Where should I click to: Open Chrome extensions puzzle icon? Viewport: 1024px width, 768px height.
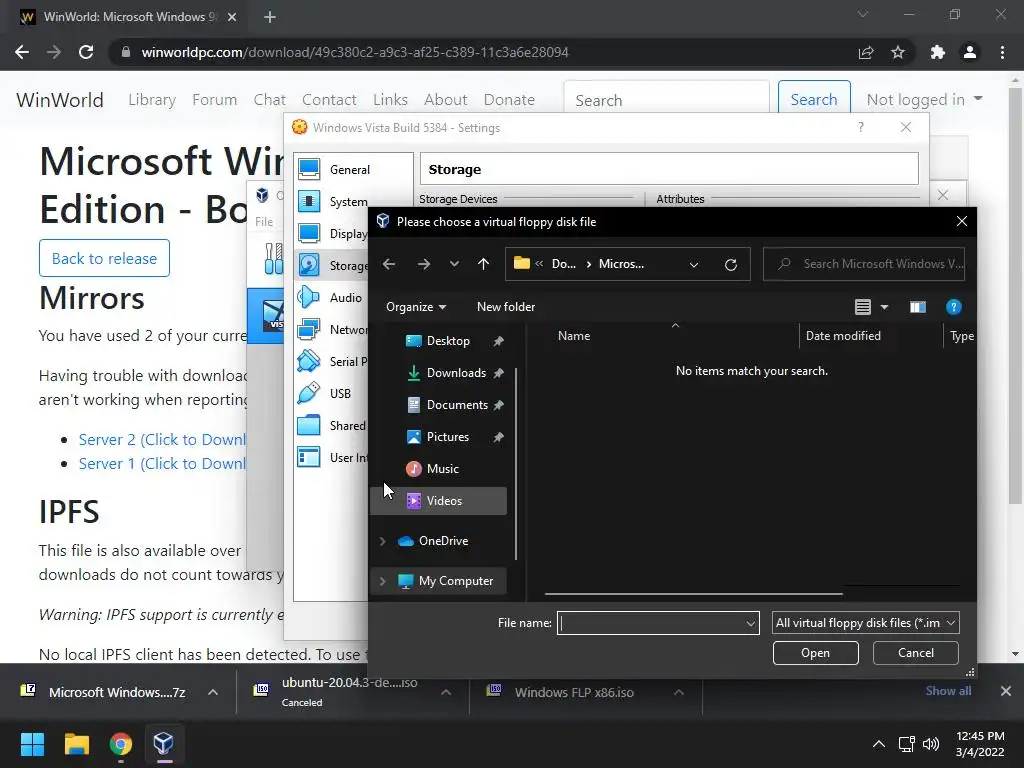point(938,52)
